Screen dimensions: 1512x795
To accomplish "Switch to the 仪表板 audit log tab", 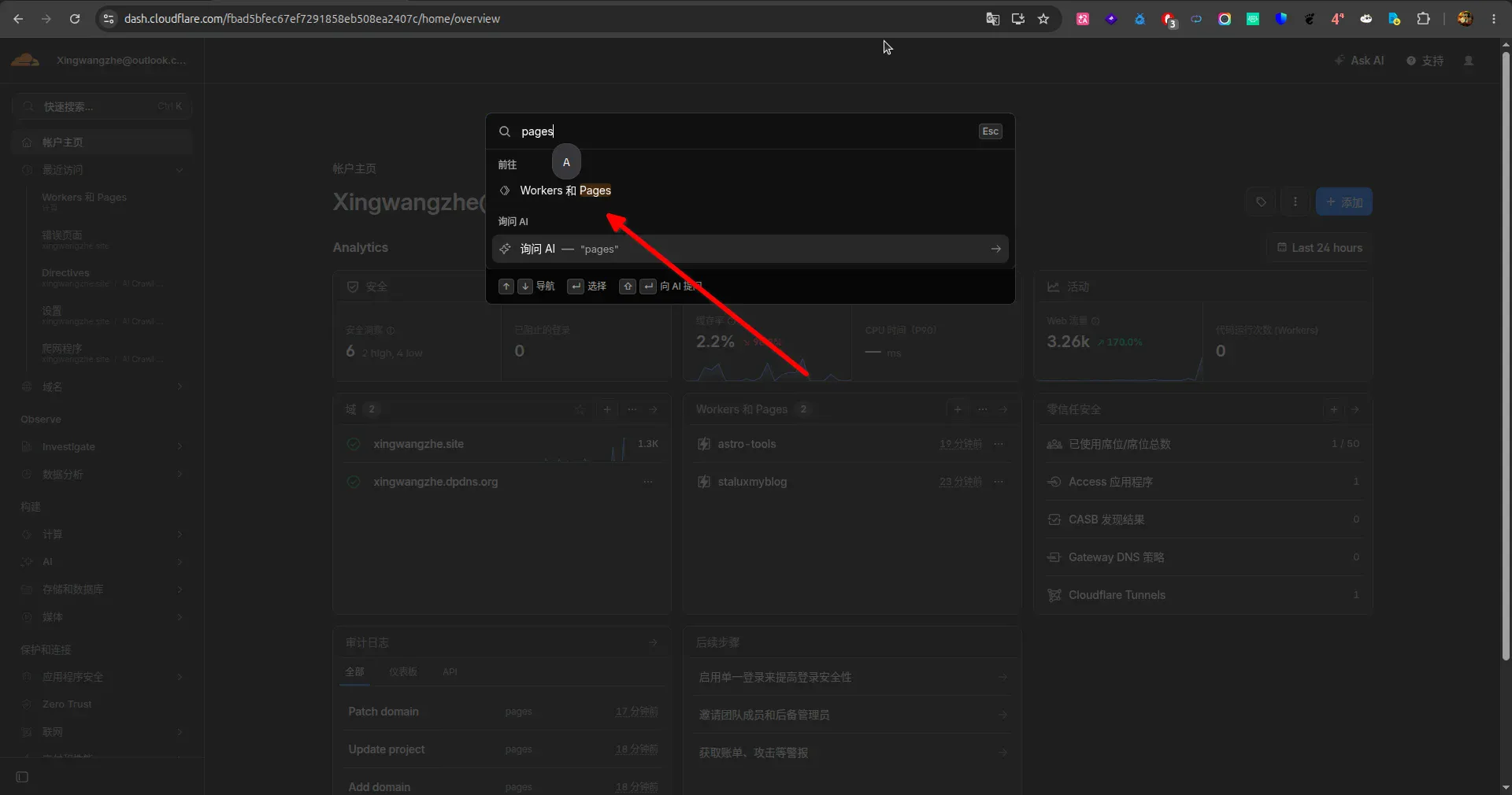I will 403,671.
